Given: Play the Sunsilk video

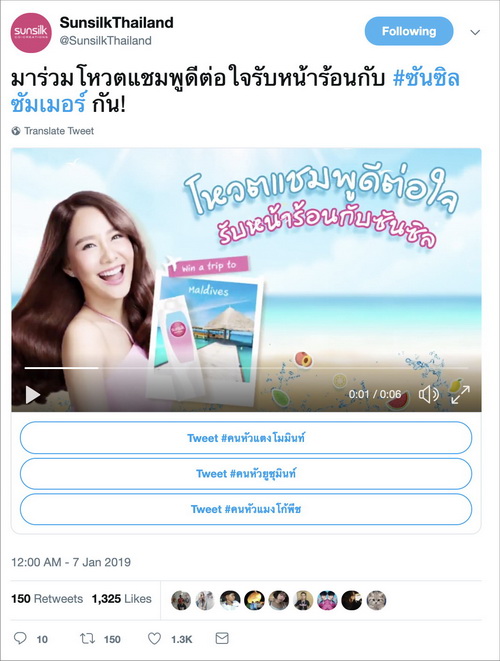Looking at the screenshot, I should [x=32, y=395].
